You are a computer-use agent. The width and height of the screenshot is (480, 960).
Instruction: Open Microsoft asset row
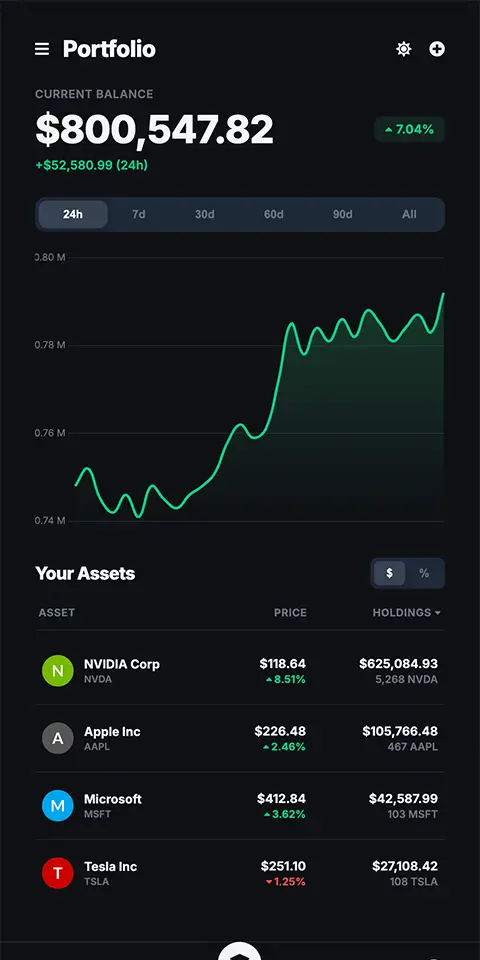(x=240, y=806)
